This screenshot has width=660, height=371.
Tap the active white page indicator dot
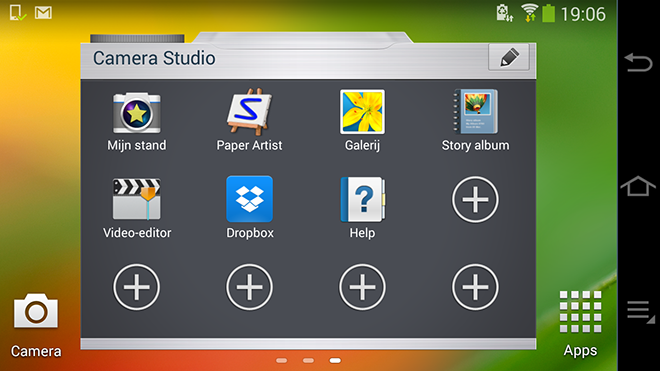335,360
